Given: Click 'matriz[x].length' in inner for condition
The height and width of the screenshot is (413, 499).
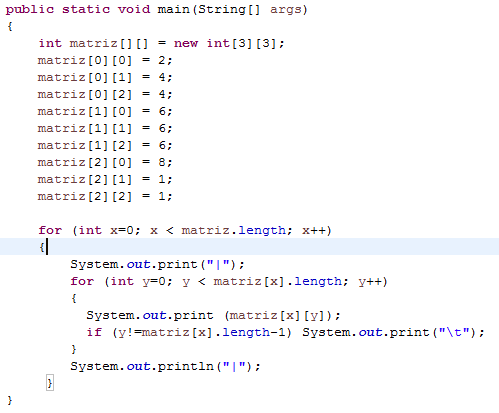Looking at the screenshot, I should tap(278, 281).
